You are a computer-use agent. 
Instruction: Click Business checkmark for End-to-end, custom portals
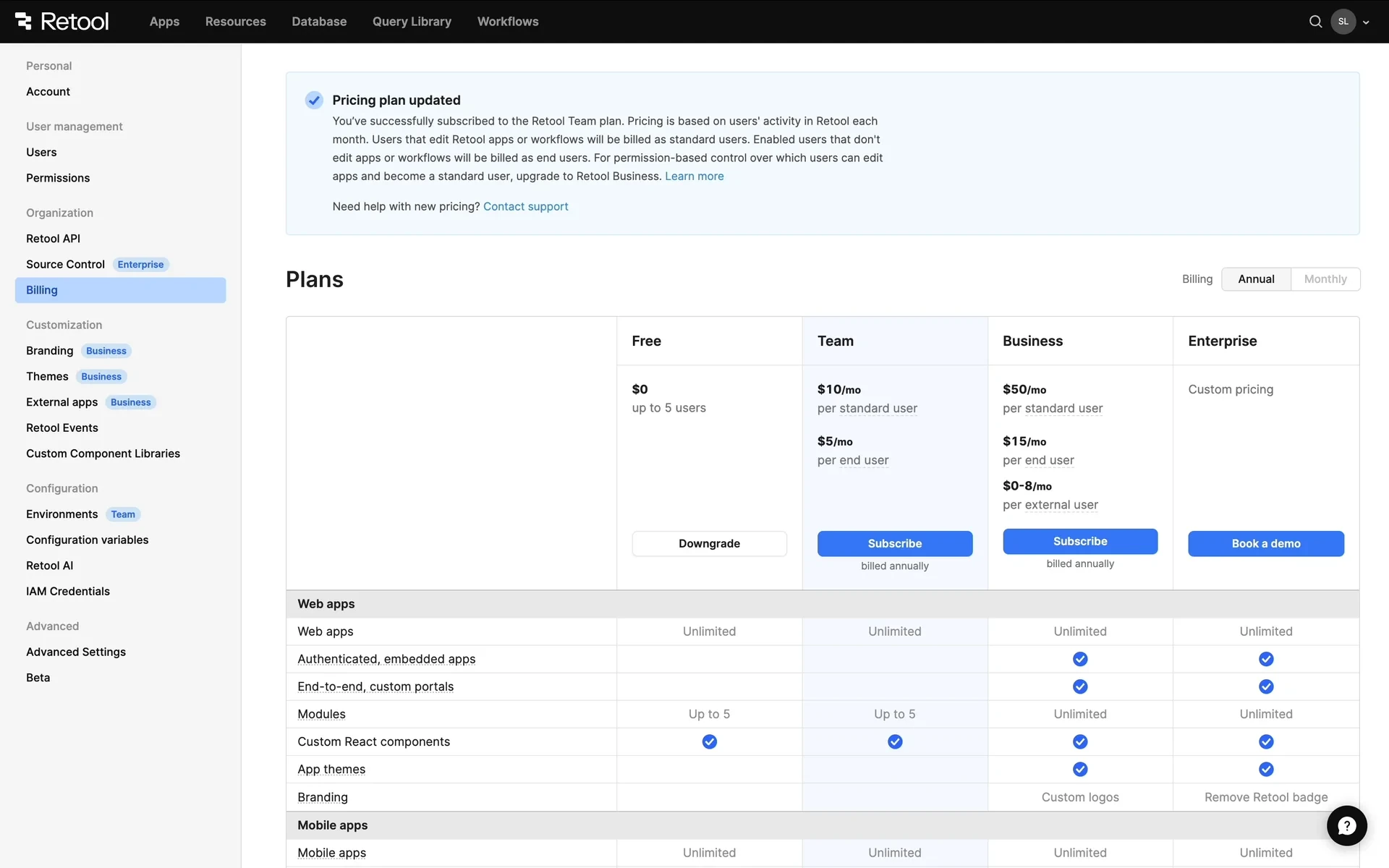point(1080,686)
